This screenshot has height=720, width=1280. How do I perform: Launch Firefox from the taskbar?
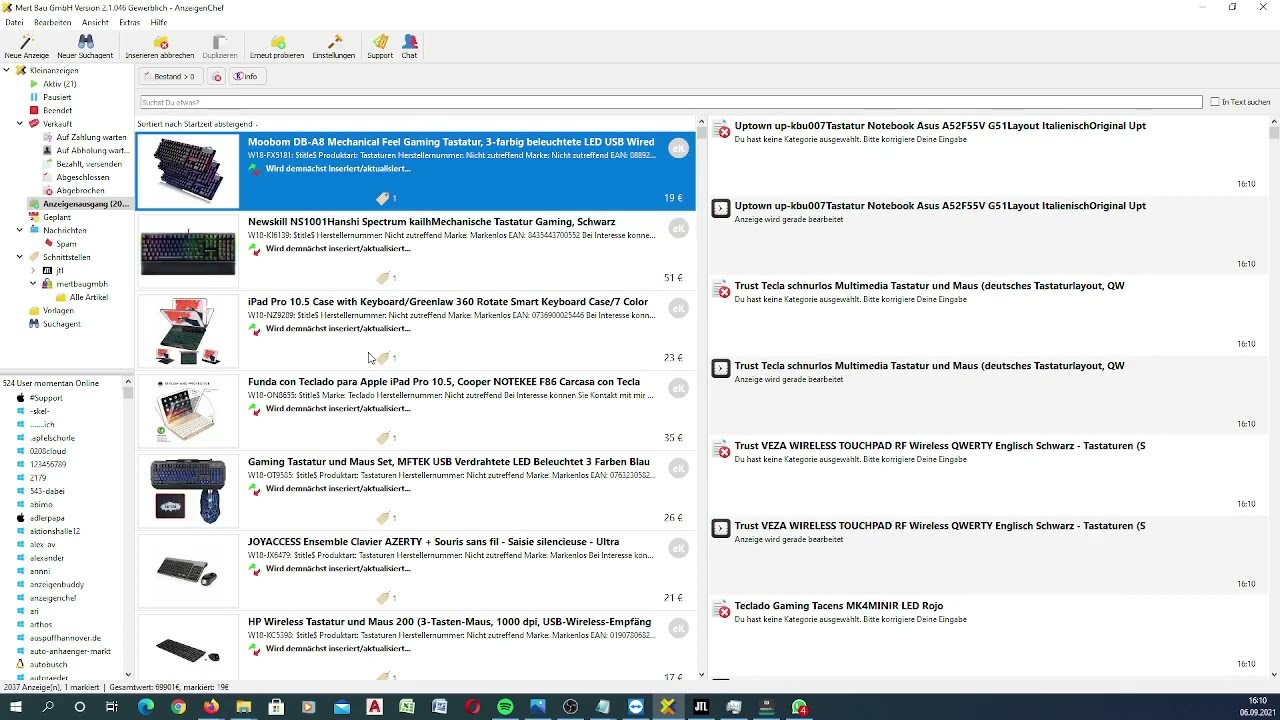(x=211, y=707)
